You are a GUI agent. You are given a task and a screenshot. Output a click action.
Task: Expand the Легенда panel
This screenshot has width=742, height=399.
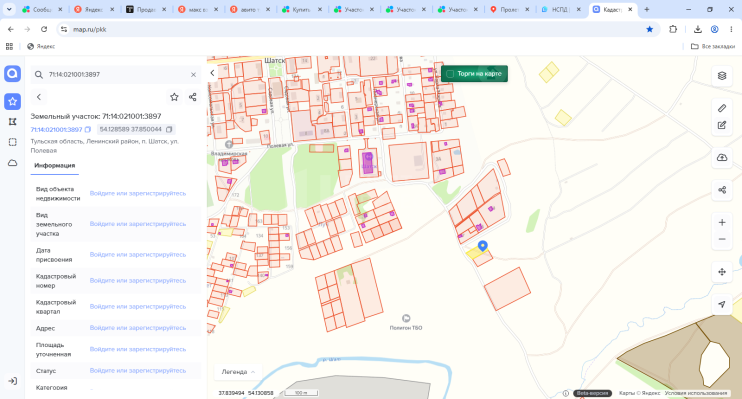[x=238, y=372]
